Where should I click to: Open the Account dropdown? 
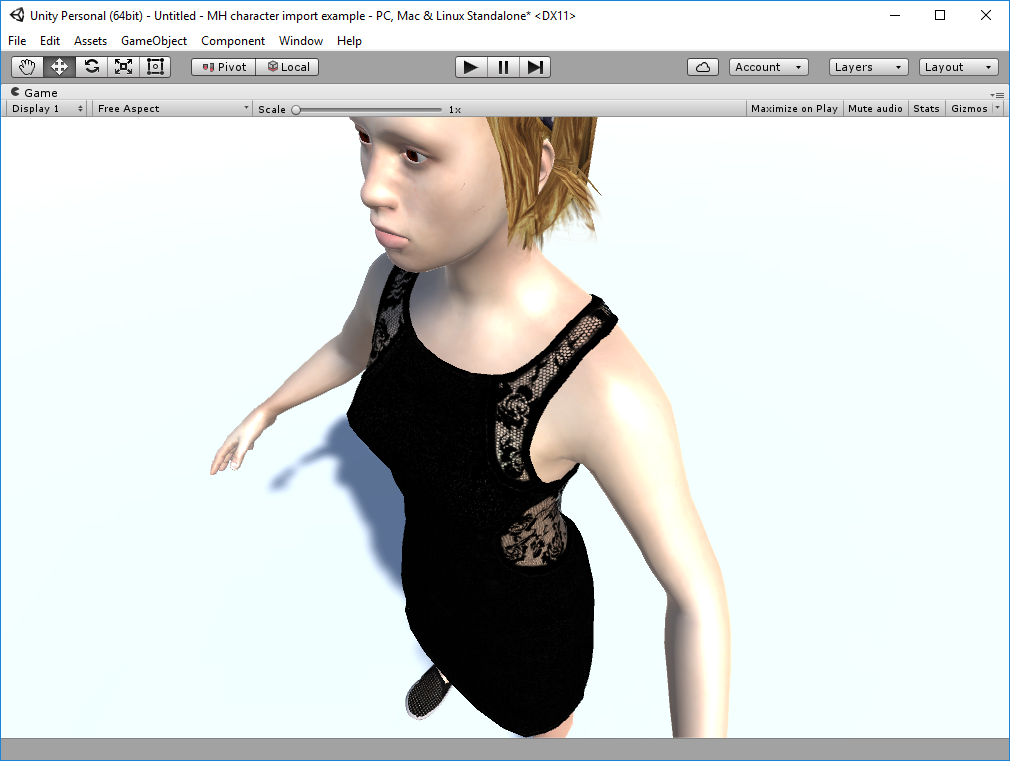click(x=768, y=67)
